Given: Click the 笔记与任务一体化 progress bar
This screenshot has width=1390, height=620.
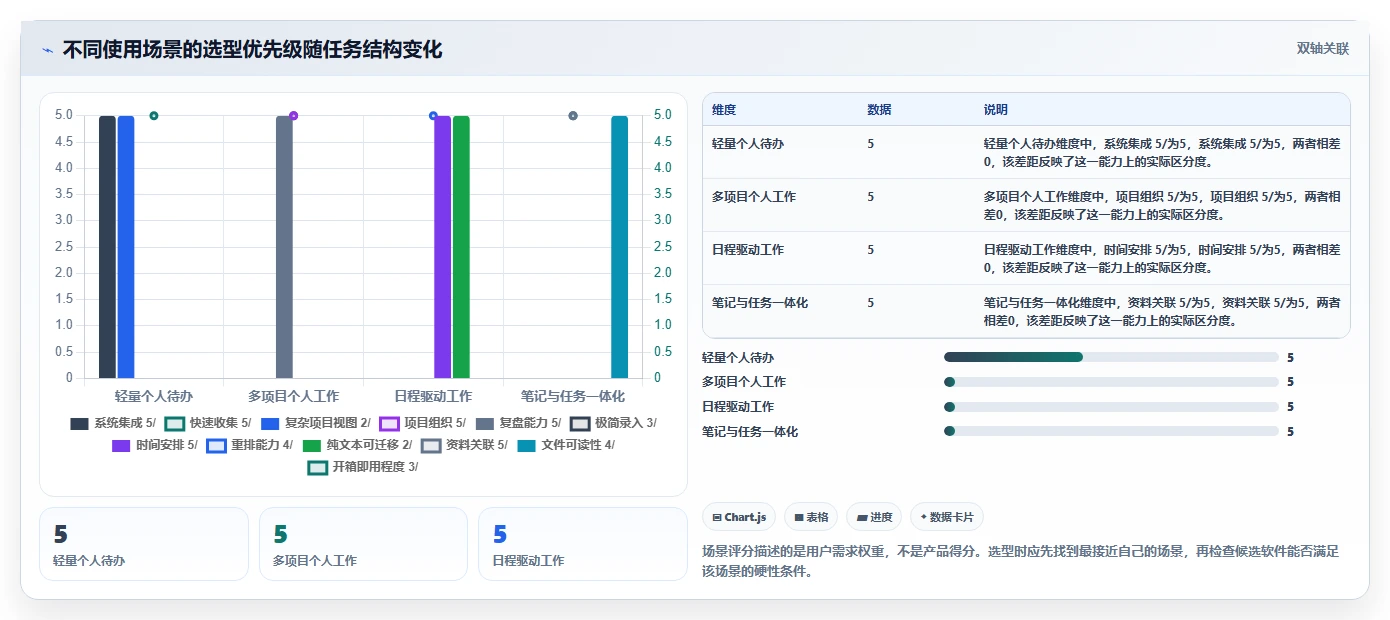Looking at the screenshot, I should 1111,431.
